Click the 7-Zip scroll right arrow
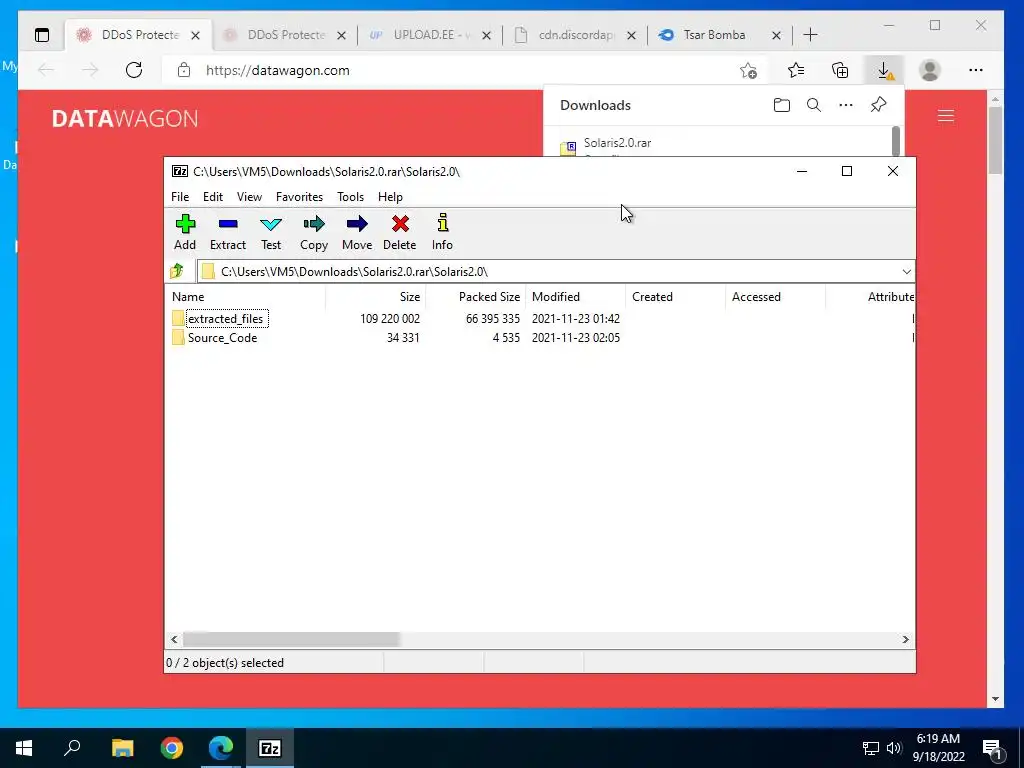 (905, 639)
